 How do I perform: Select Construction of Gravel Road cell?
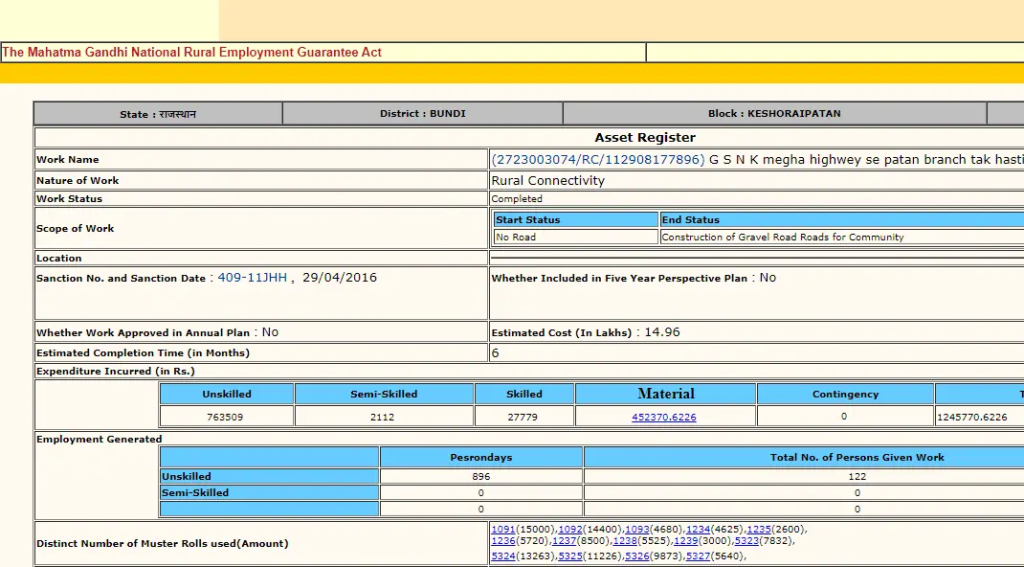click(842, 237)
